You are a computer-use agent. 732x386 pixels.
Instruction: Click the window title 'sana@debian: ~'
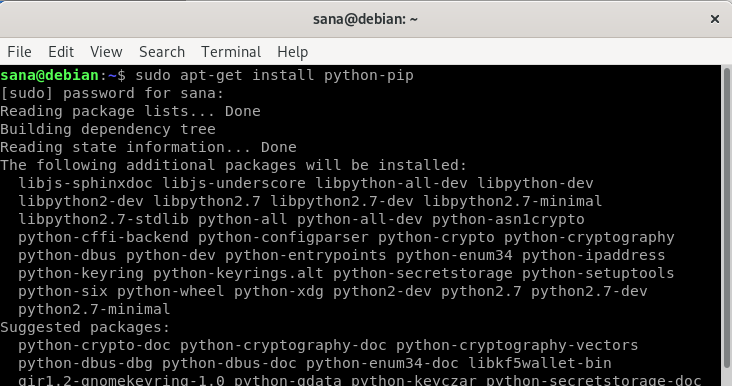pyautogui.click(x=366, y=19)
